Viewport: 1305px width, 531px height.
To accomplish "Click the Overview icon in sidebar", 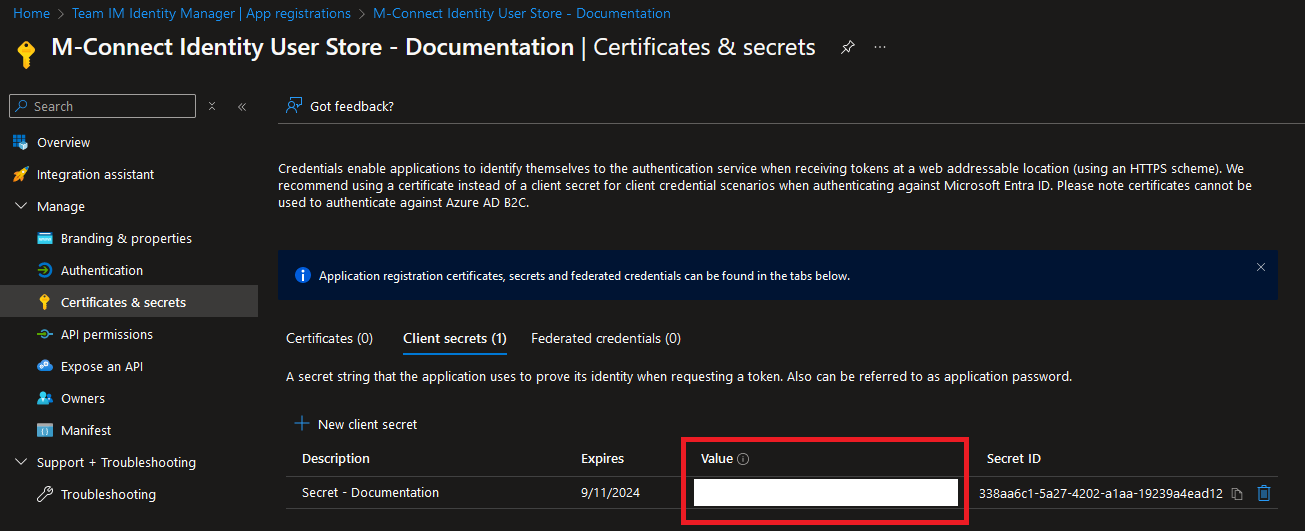I will point(20,142).
